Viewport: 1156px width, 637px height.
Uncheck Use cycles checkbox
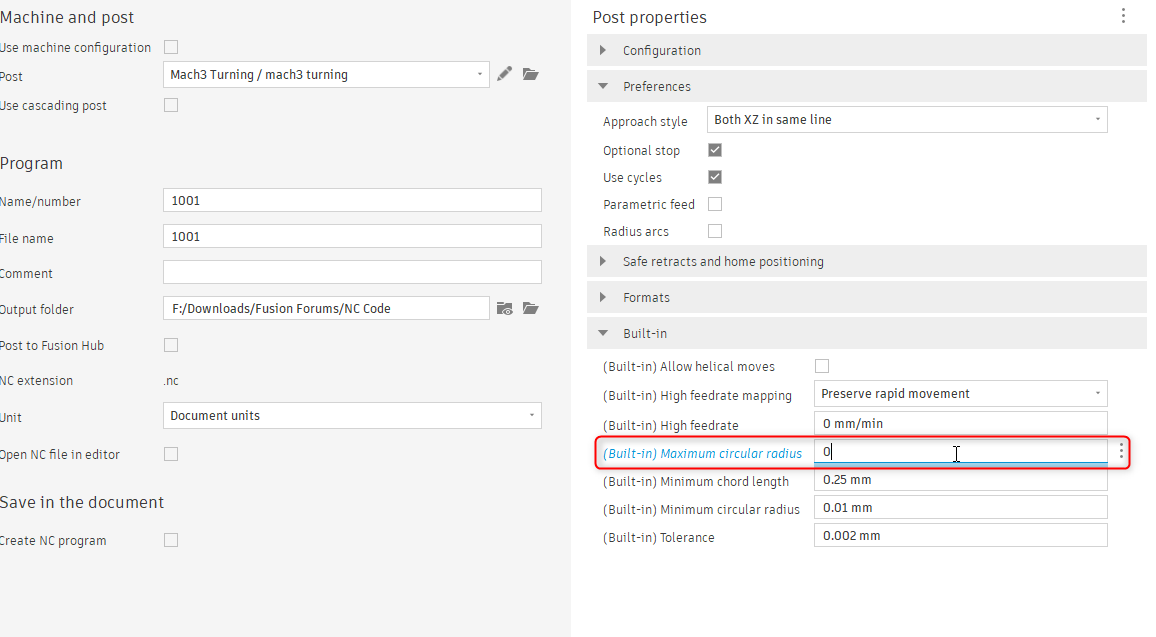click(715, 177)
